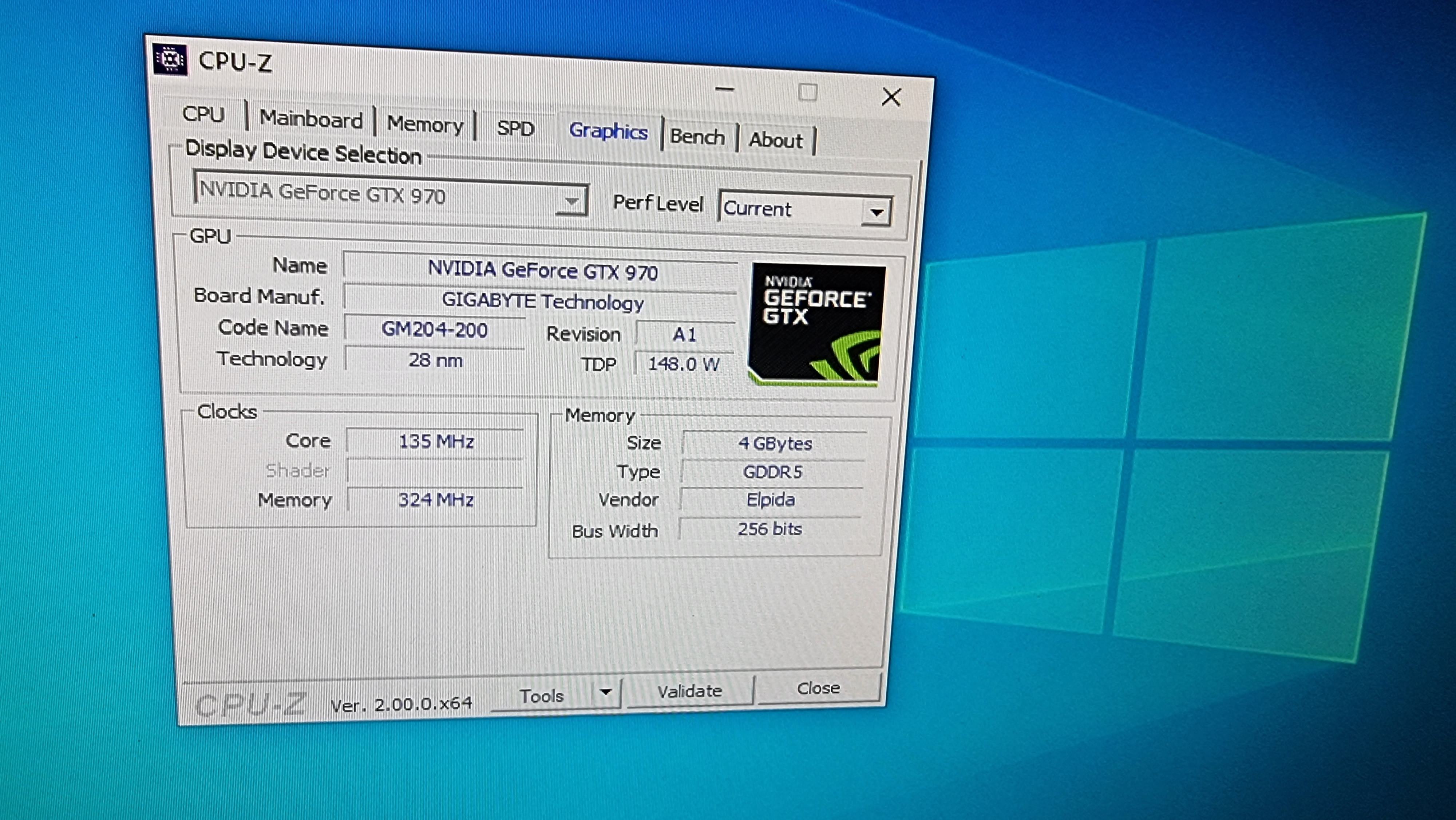Open the About tab
The image size is (1456, 820).
(775, 140)
